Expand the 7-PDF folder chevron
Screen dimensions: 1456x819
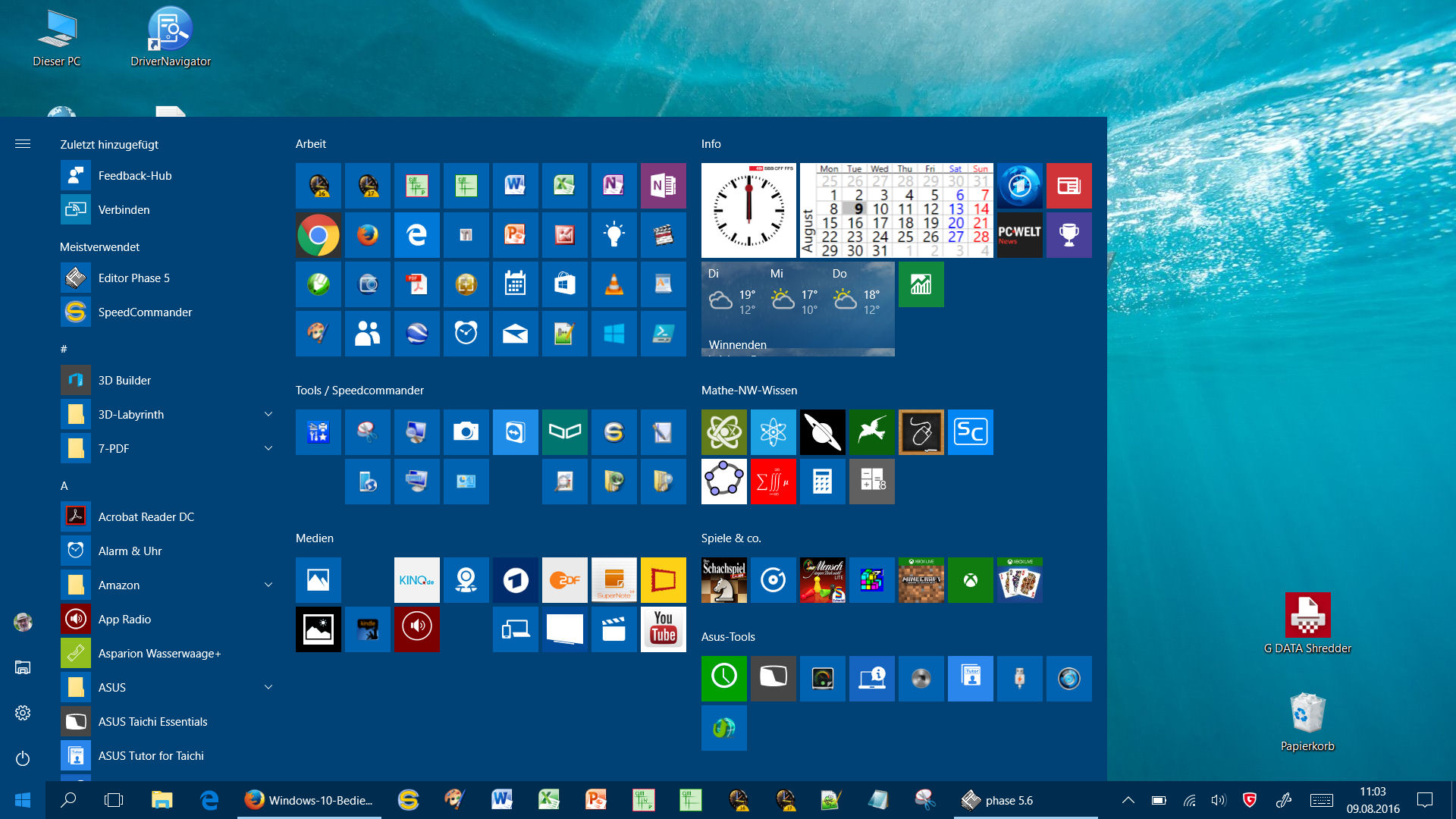click(x=268, y=448)
